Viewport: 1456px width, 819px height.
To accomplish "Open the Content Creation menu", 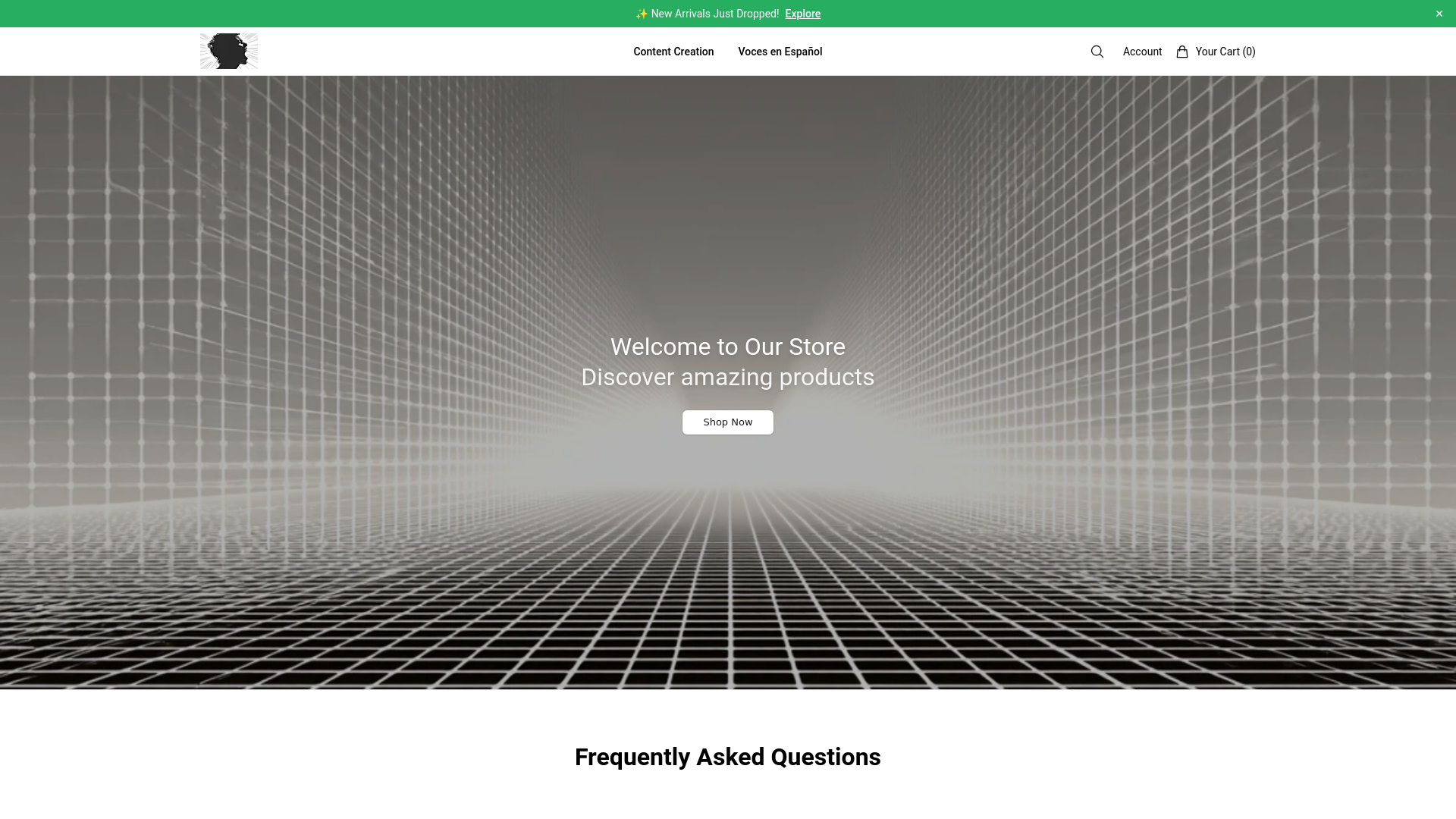I will tap(673, 52).
